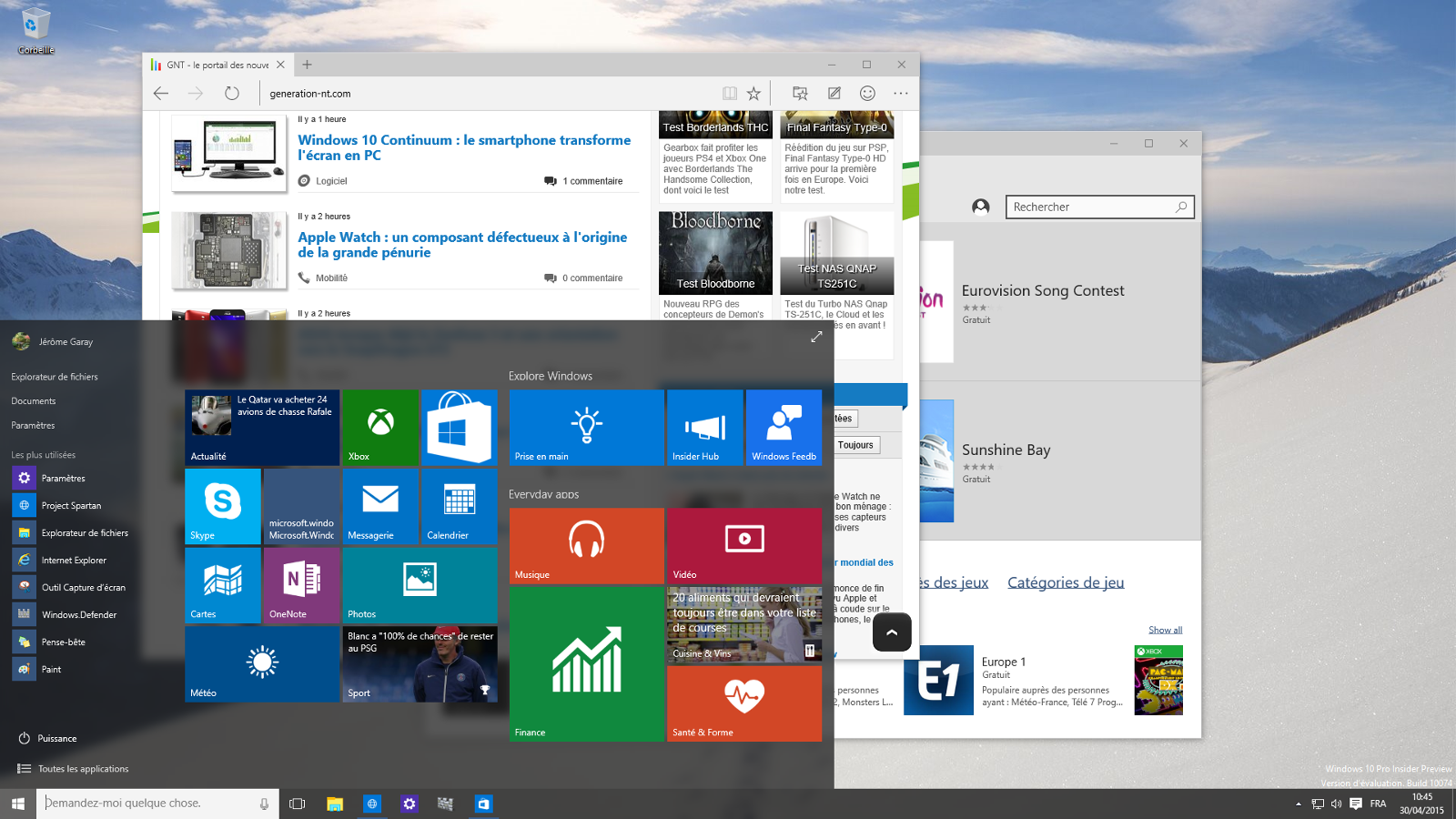Open the Prise en main tile
The width and height of the screenshot is (1456, 819).
click(x=586, y=428)
